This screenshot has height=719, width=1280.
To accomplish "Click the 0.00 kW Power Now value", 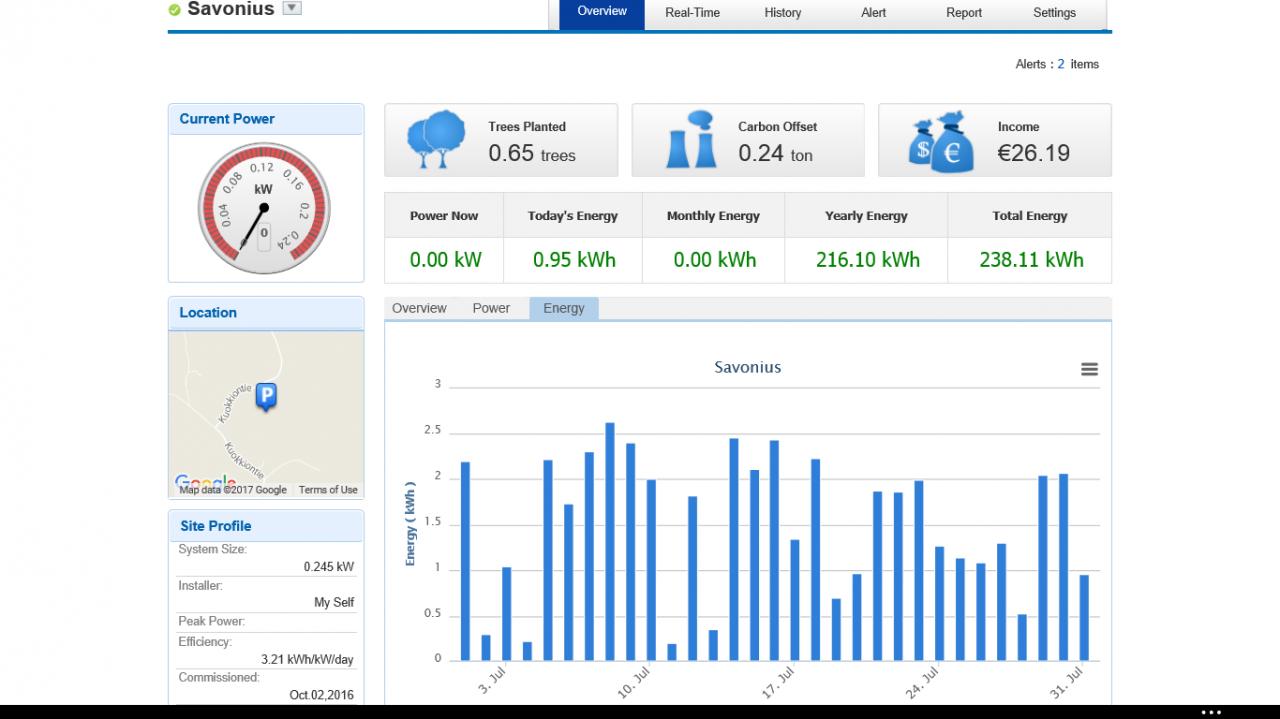I will 445,260.
